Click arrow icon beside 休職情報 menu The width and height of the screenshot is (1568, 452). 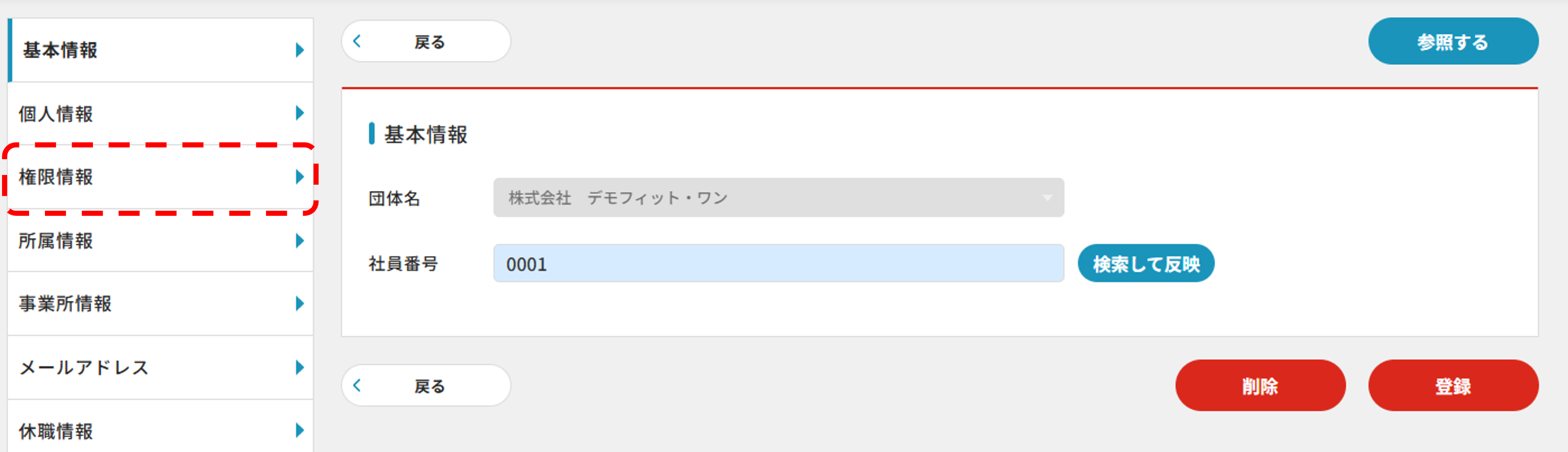click(x=300, y=431)
